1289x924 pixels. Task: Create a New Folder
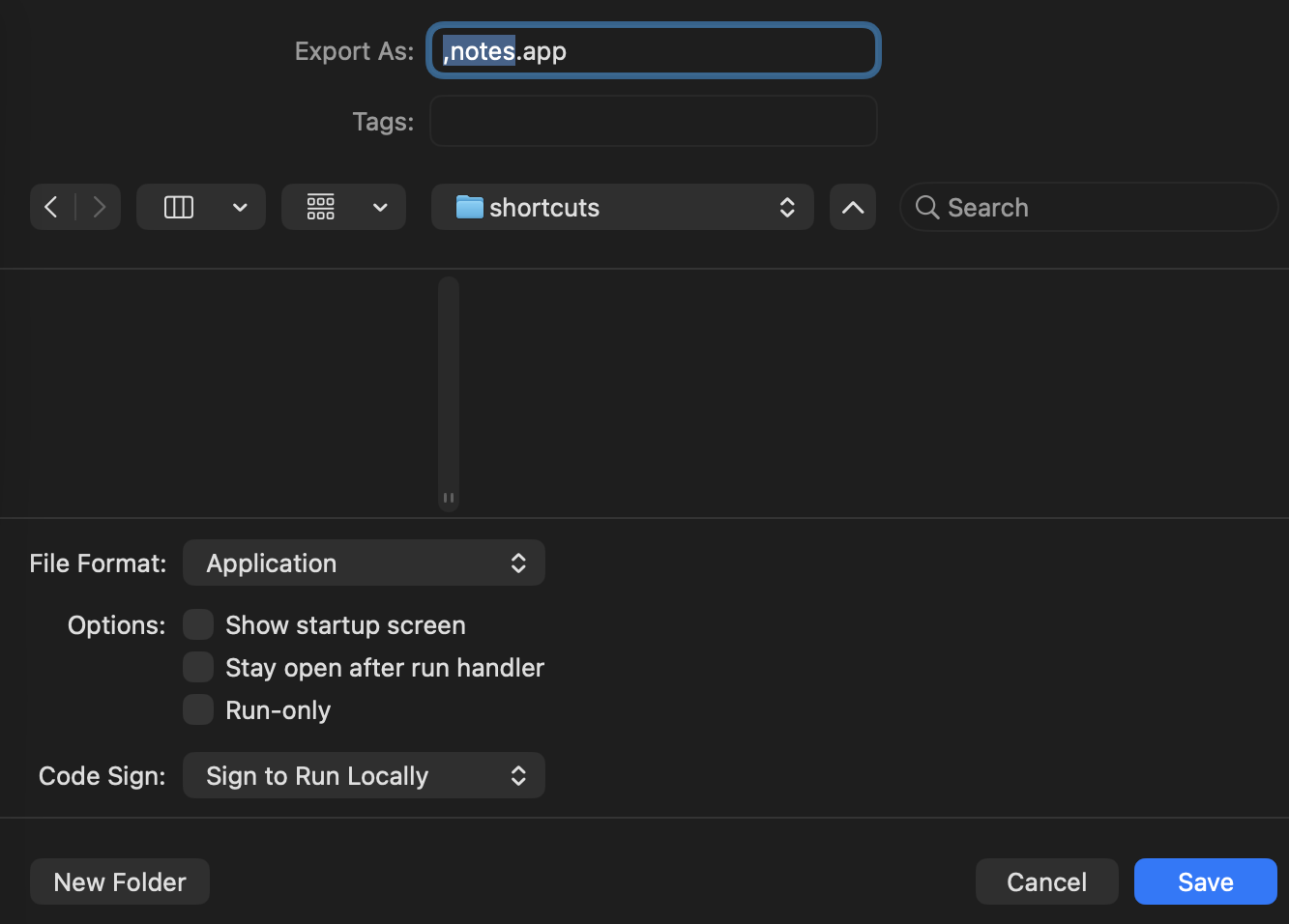pyautogui.click(x=119, y=881)
